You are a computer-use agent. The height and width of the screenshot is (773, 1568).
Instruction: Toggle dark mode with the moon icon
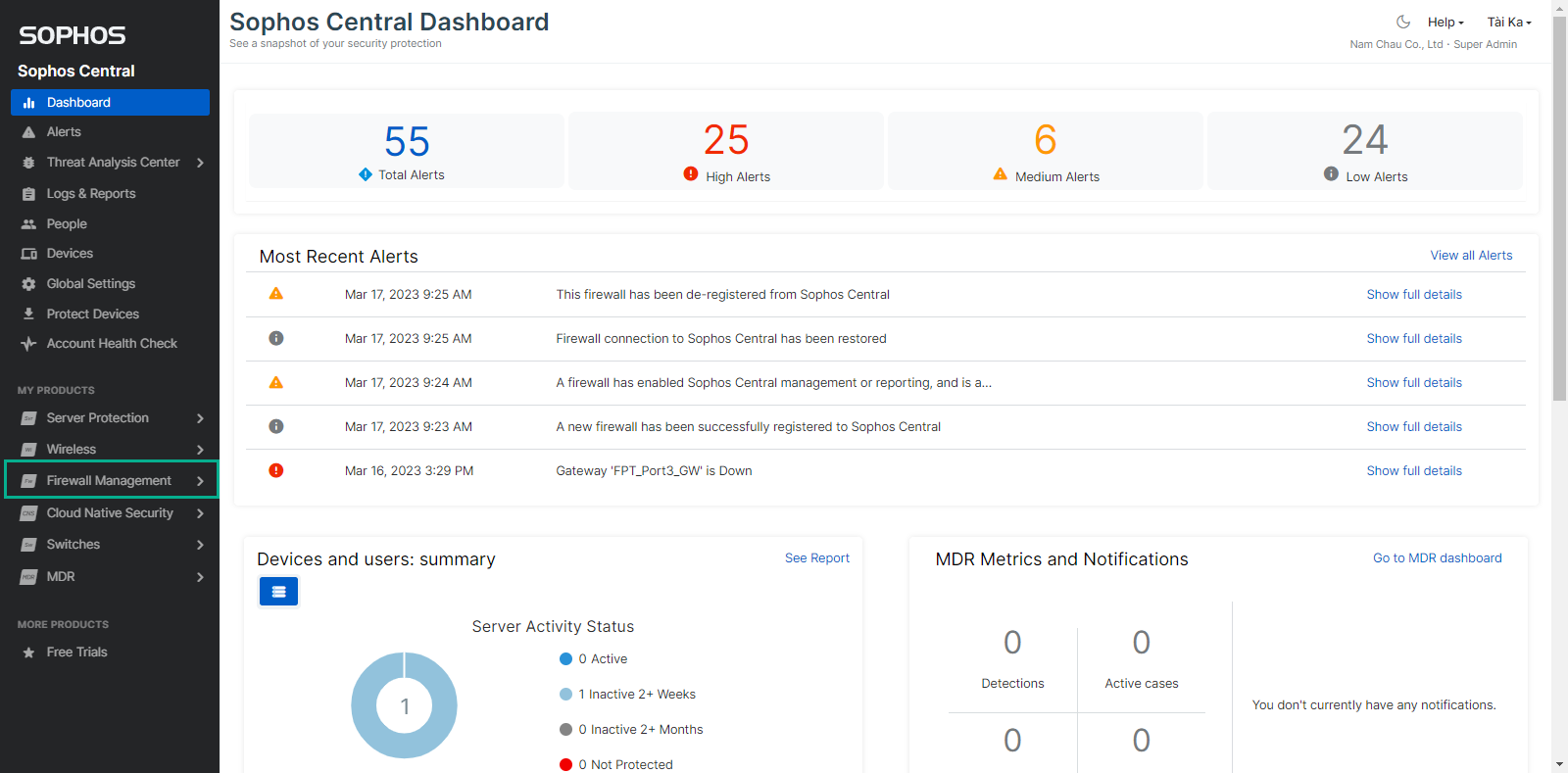pos(1403,22)
